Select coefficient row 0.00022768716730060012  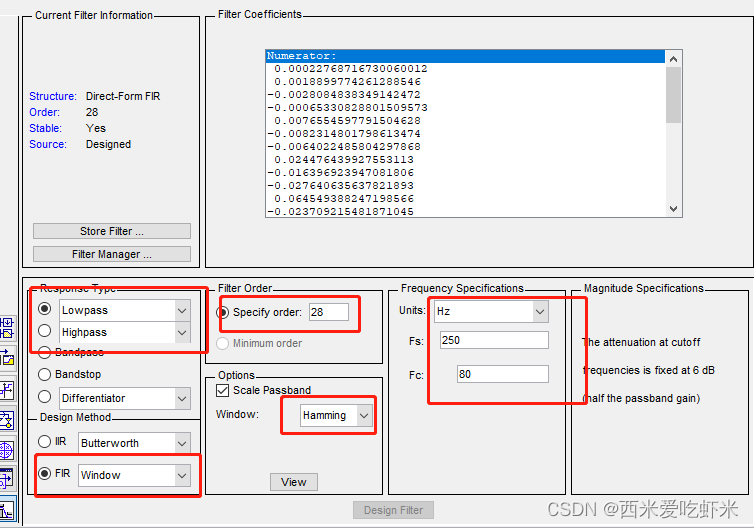coord(465,69)
